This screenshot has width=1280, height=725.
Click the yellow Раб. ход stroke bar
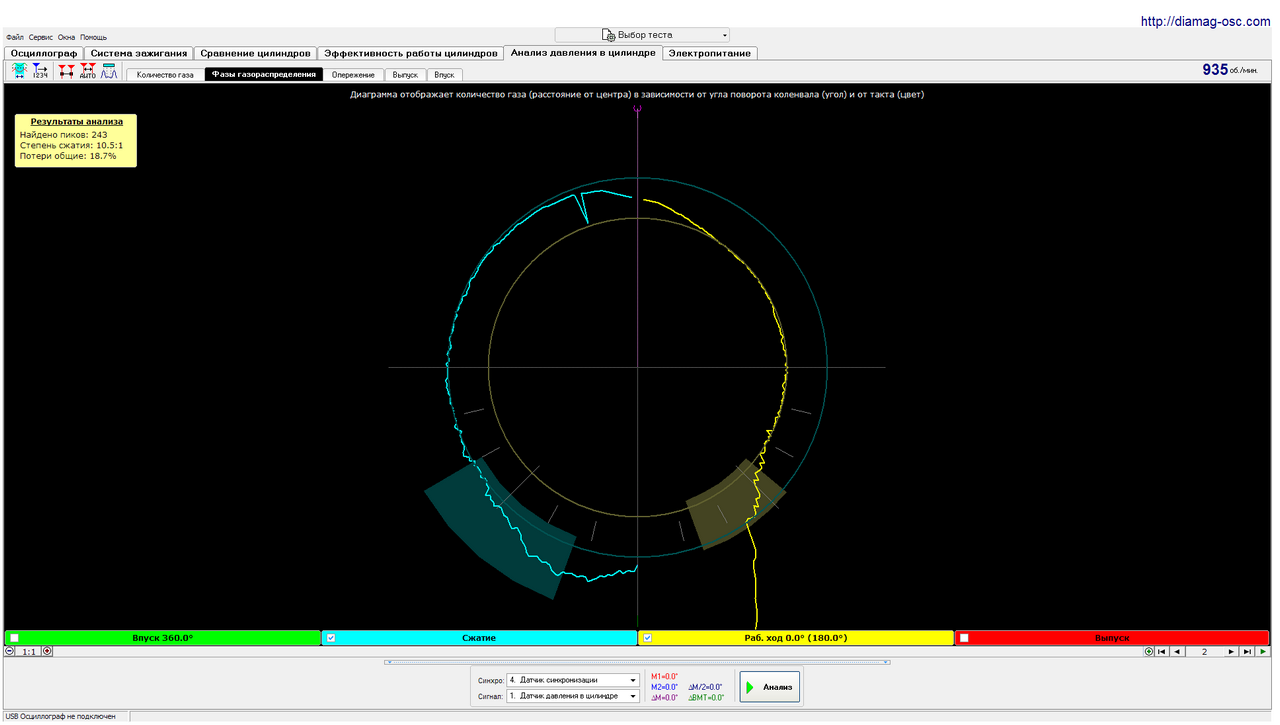pos(796,638)
